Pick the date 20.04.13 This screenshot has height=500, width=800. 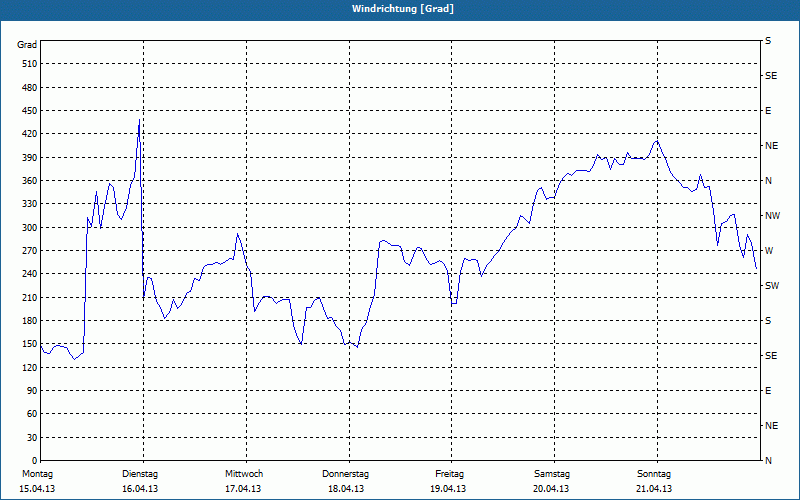(551, 489)
